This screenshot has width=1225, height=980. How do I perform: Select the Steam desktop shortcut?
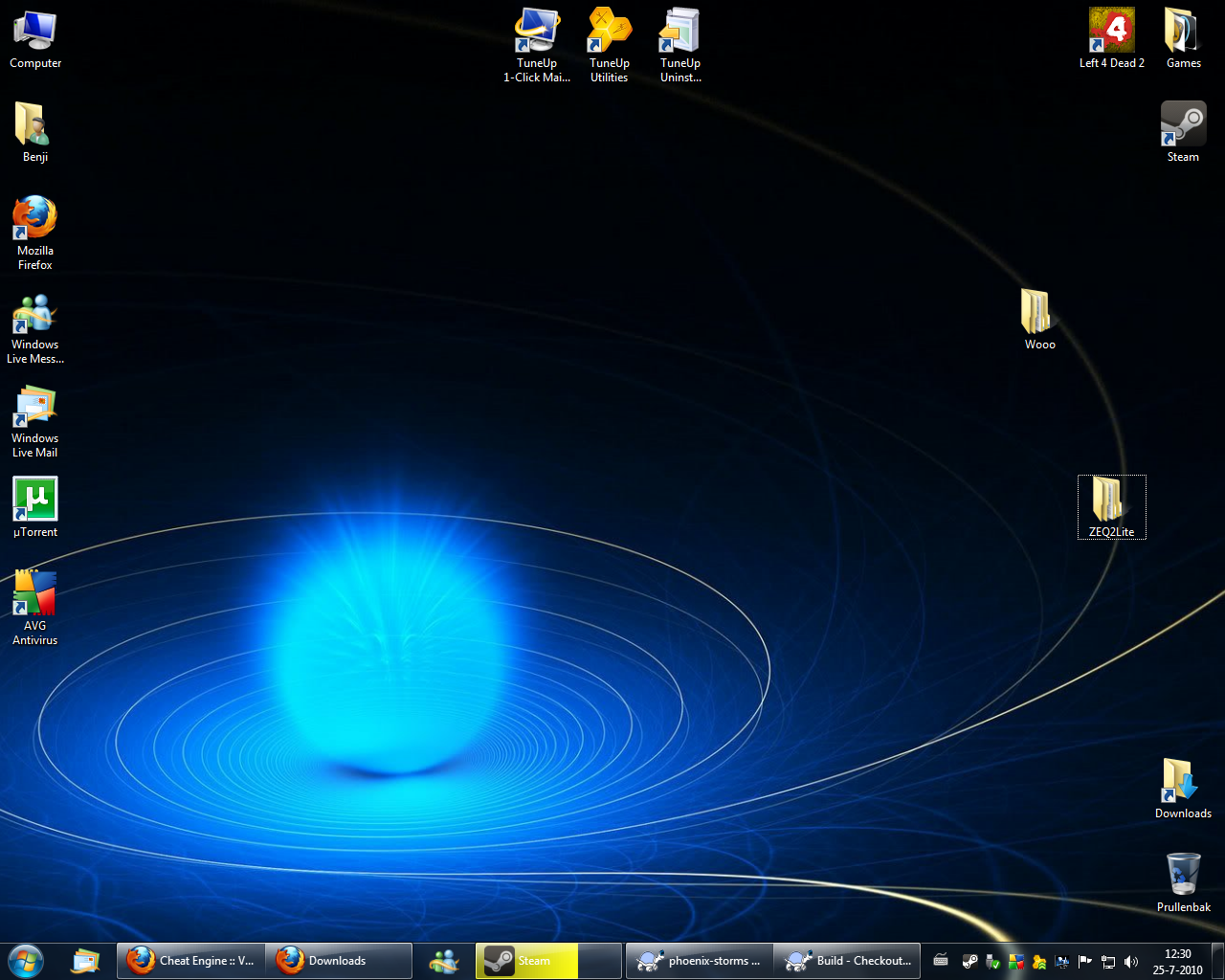point(1183,125)
